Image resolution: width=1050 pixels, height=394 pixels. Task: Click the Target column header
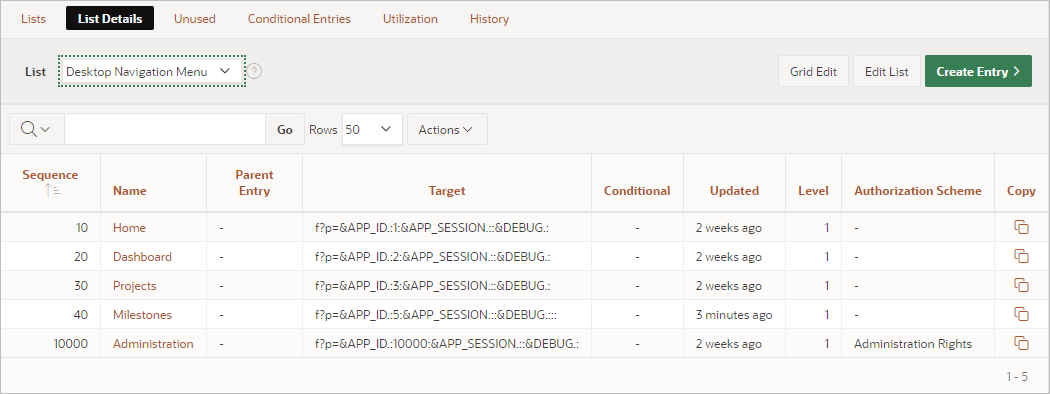[x=447, y=190]
